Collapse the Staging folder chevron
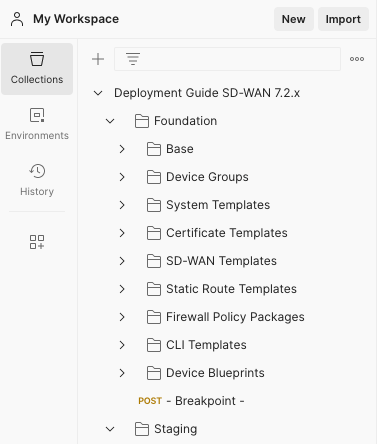The width and height of the screenshot is (377, 444). (x=110, y=429)
